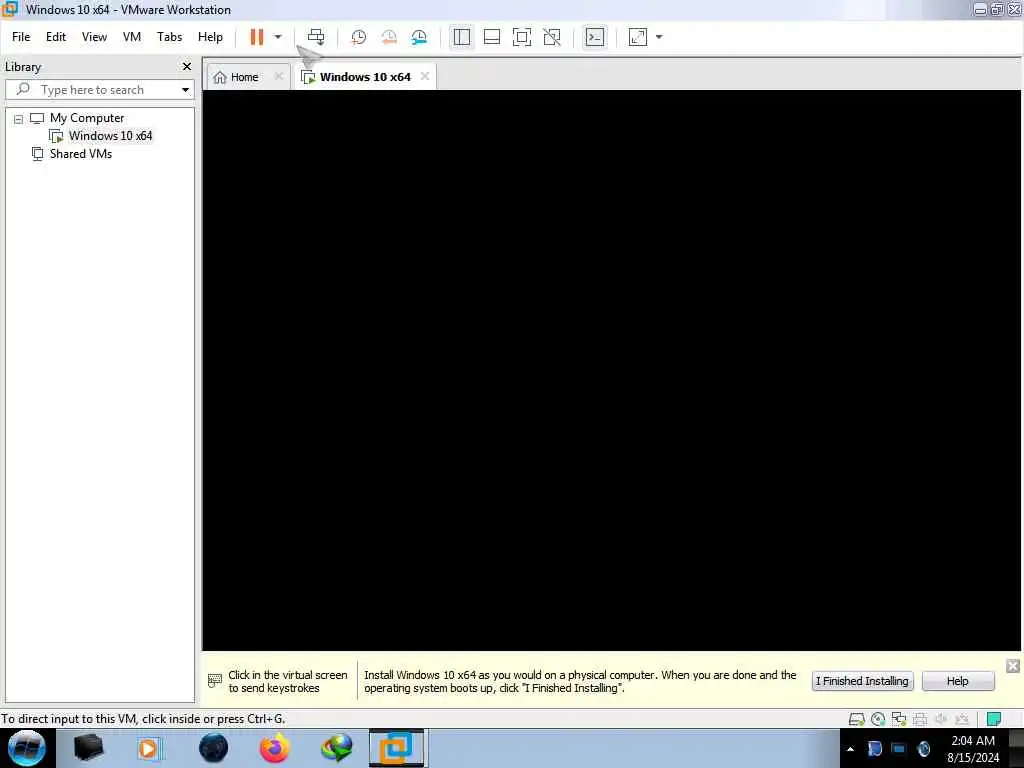Open the View menu
Viewport: 1024px width, 768px height.
(x=94, y=37)
